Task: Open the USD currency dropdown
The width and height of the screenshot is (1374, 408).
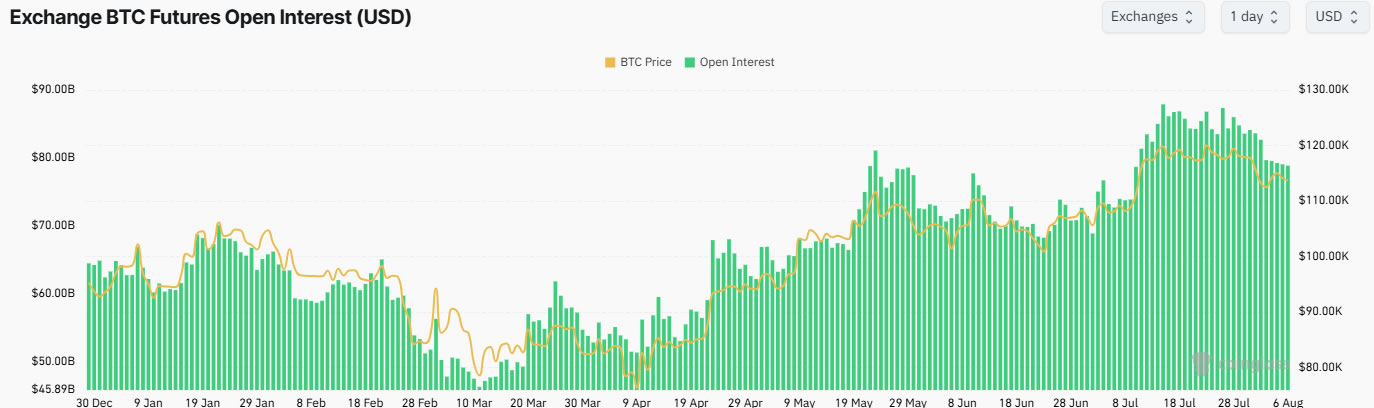Action: pos(1337,17)
